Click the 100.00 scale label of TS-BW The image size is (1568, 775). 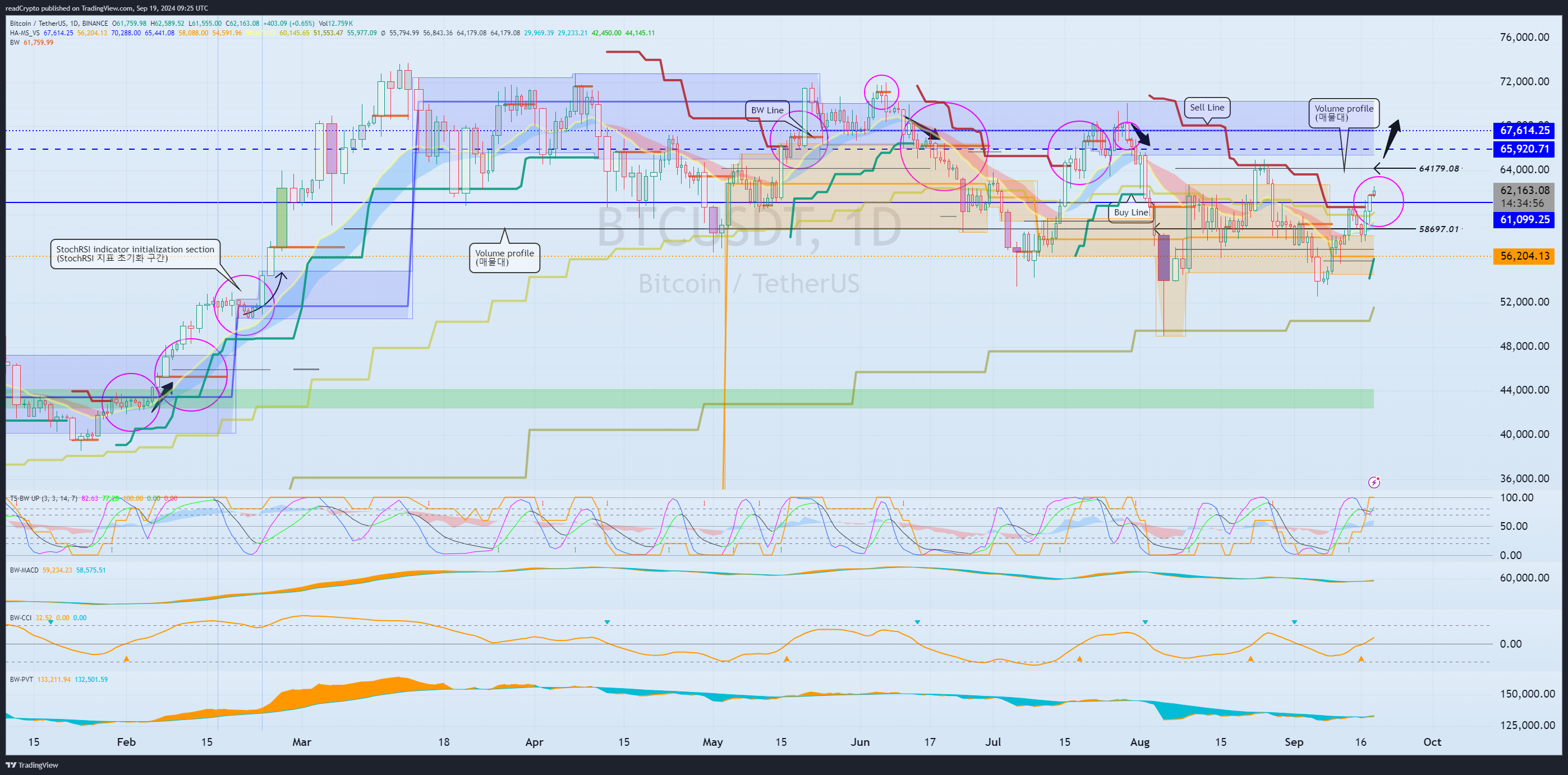click(x=1516, y=497)
